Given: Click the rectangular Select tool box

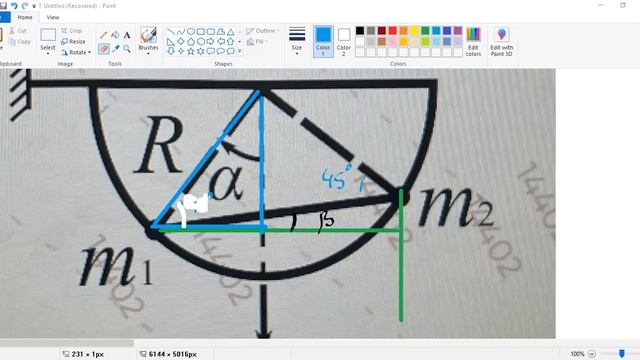Looking at the screenshot, I should (x=48, y=35).
